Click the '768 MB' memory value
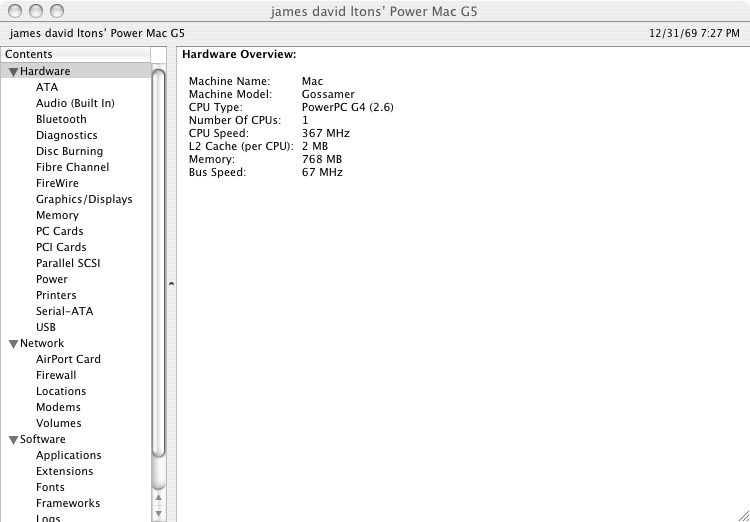The height and width of the screenshot is (522, 750). tap(322, 159)
